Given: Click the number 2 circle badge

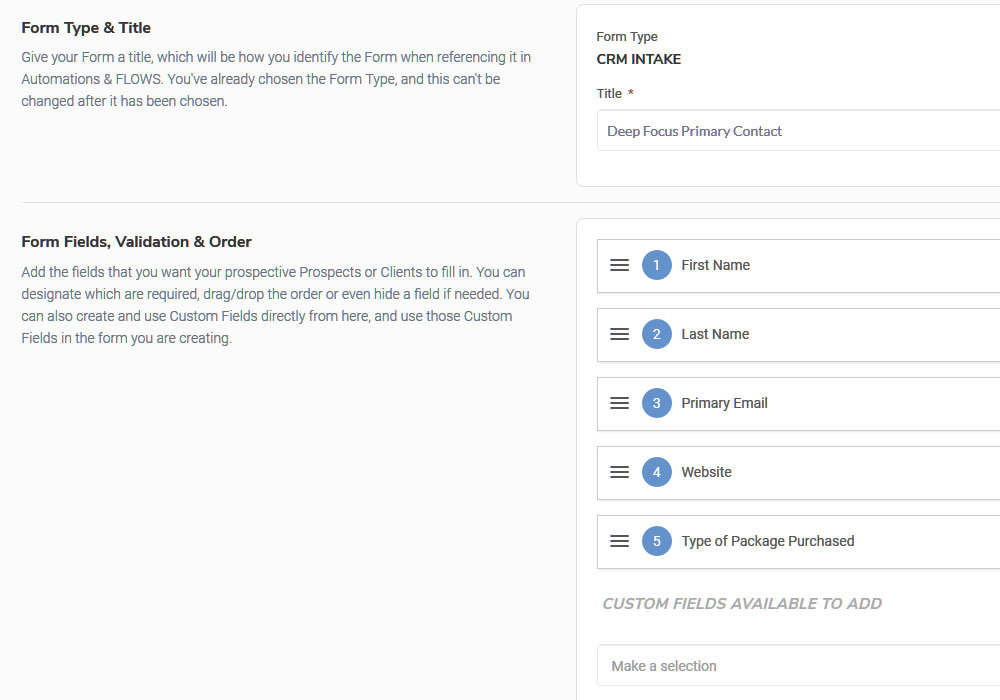Looking at the screenshot, I should pyautogui.click(x=656, y=334).
